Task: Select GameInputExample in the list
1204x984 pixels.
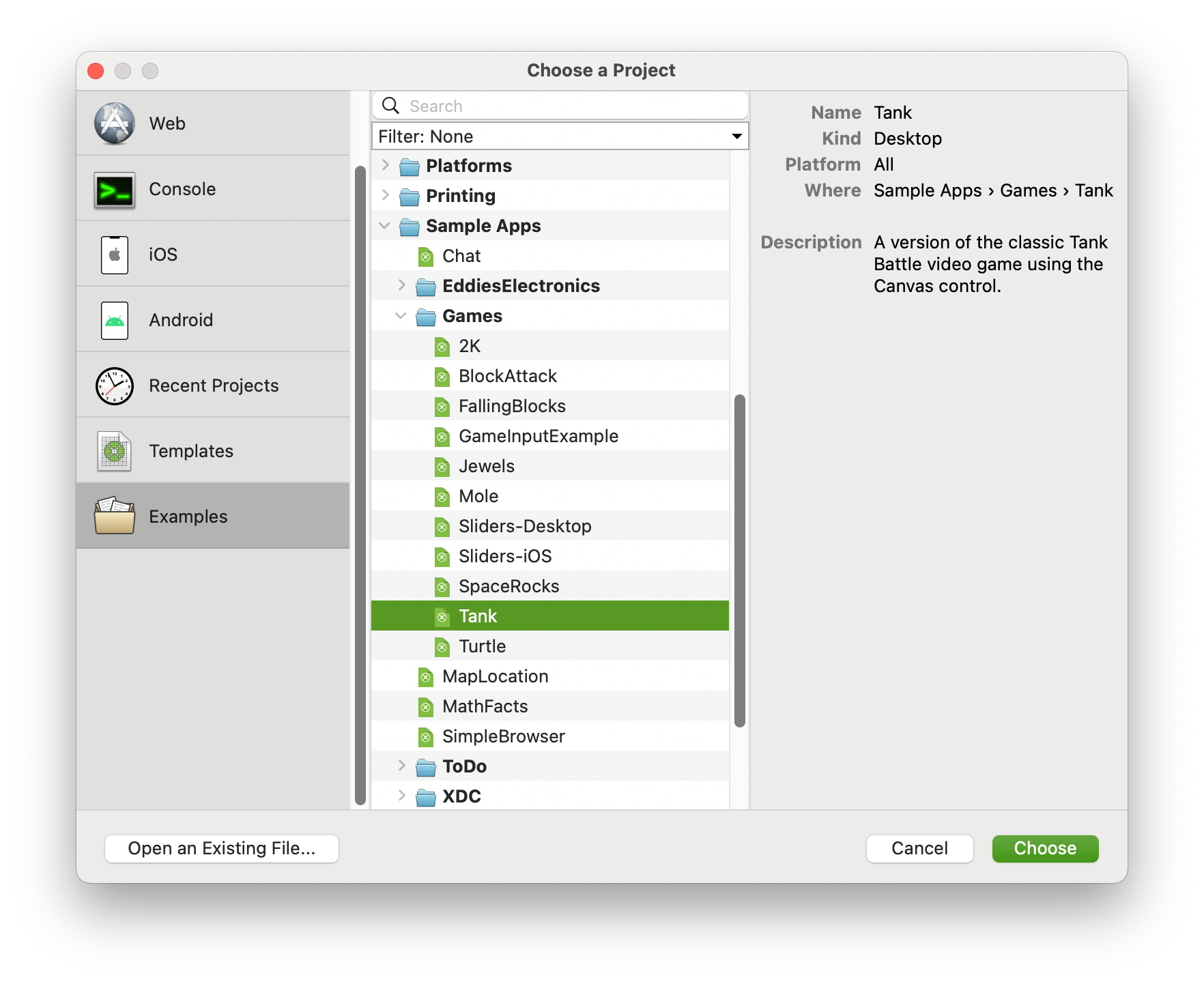Action: coord(550,436)
